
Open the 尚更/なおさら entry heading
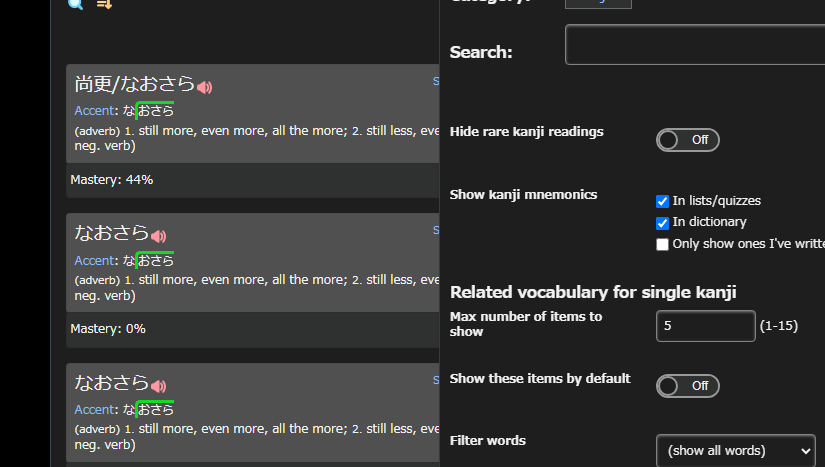click(x=134, y=85)
